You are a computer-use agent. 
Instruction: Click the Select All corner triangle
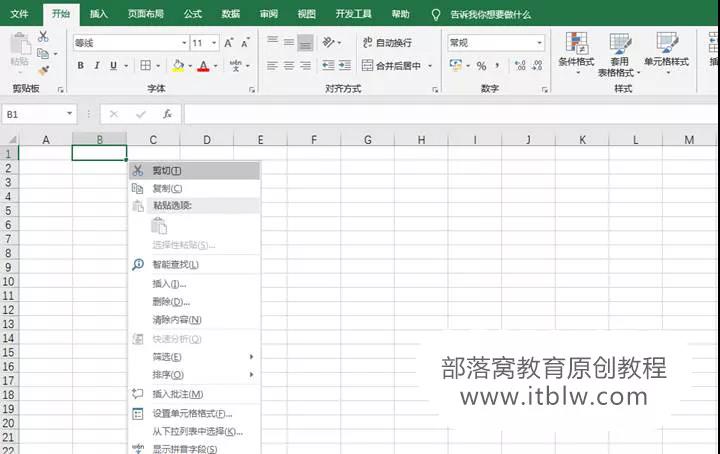(x=12, y=140)
